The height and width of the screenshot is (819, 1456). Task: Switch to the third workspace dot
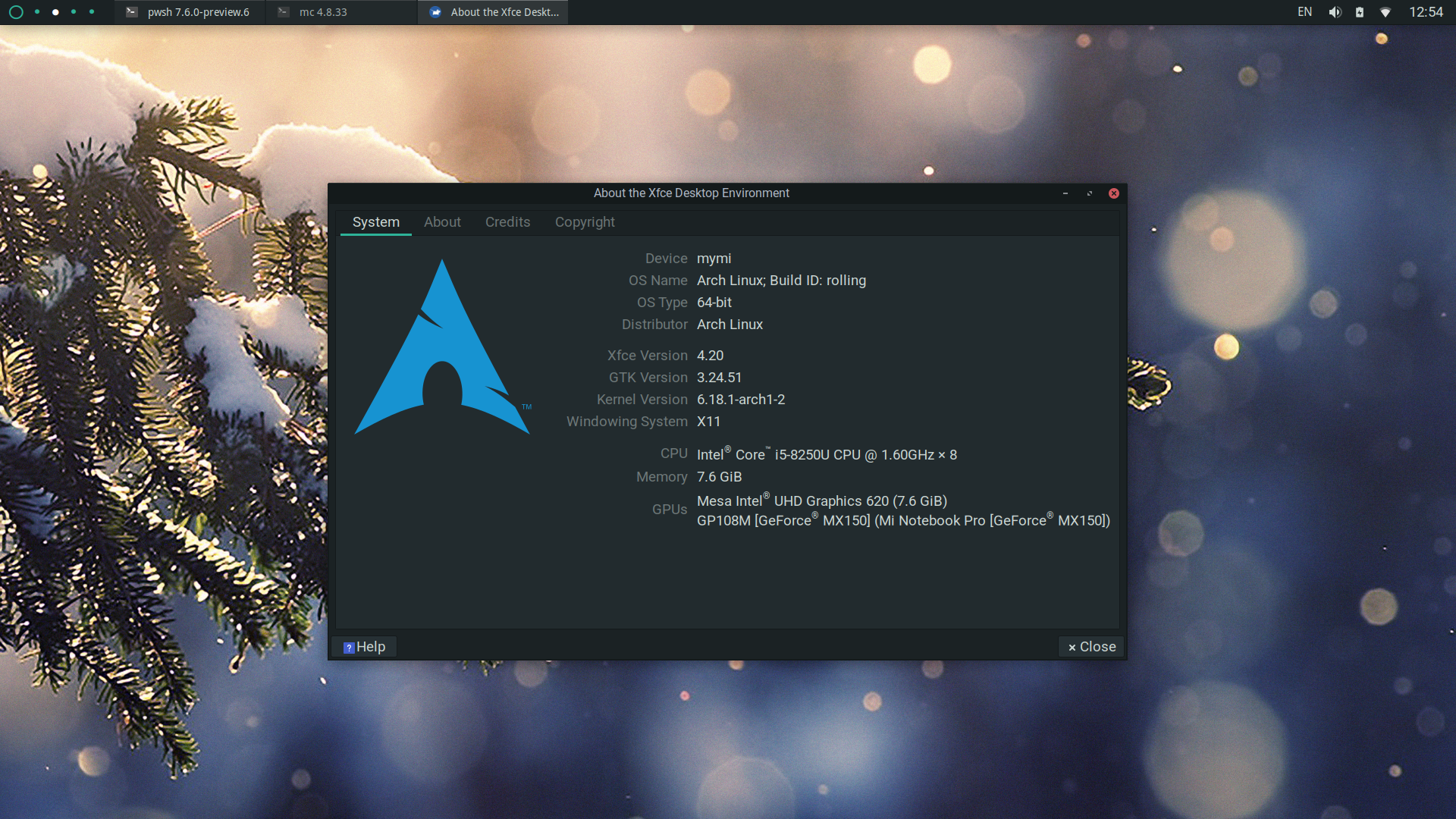pos(74,12)
